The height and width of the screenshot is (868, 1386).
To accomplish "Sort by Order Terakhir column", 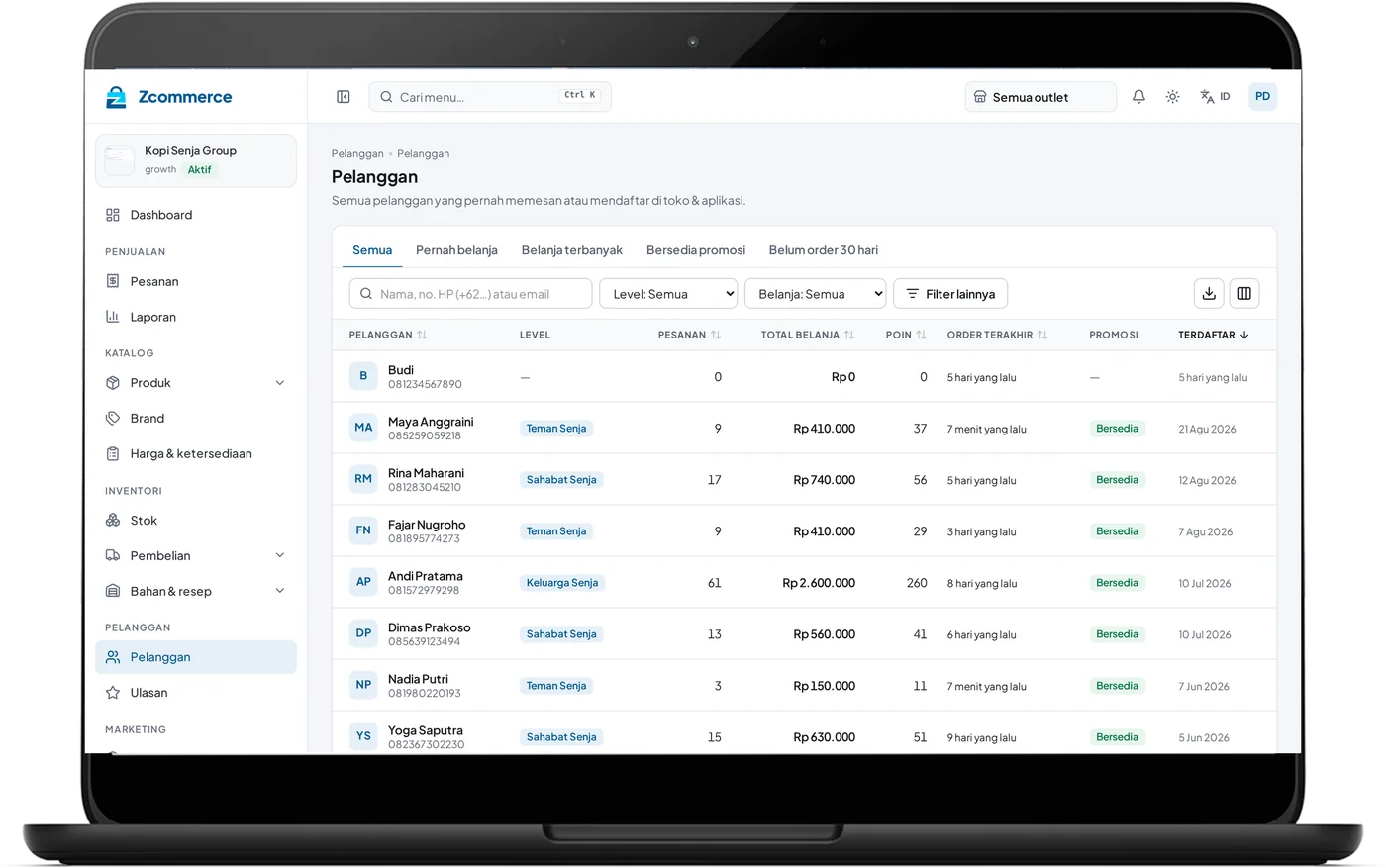I will tap(997, 335).
